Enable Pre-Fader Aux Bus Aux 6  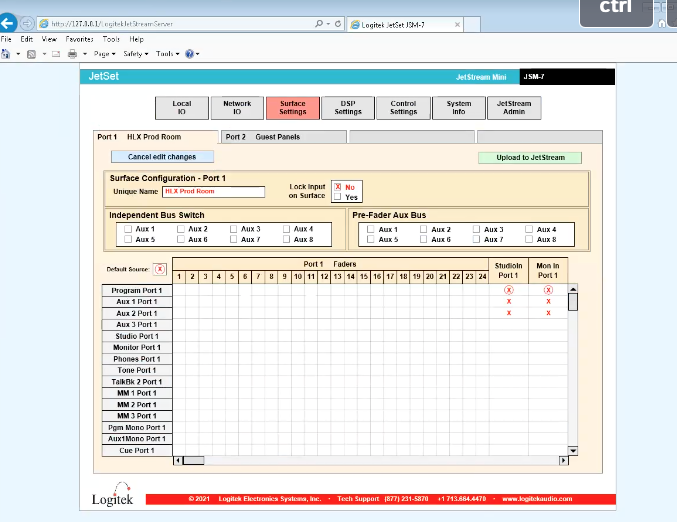coord(424,239)
